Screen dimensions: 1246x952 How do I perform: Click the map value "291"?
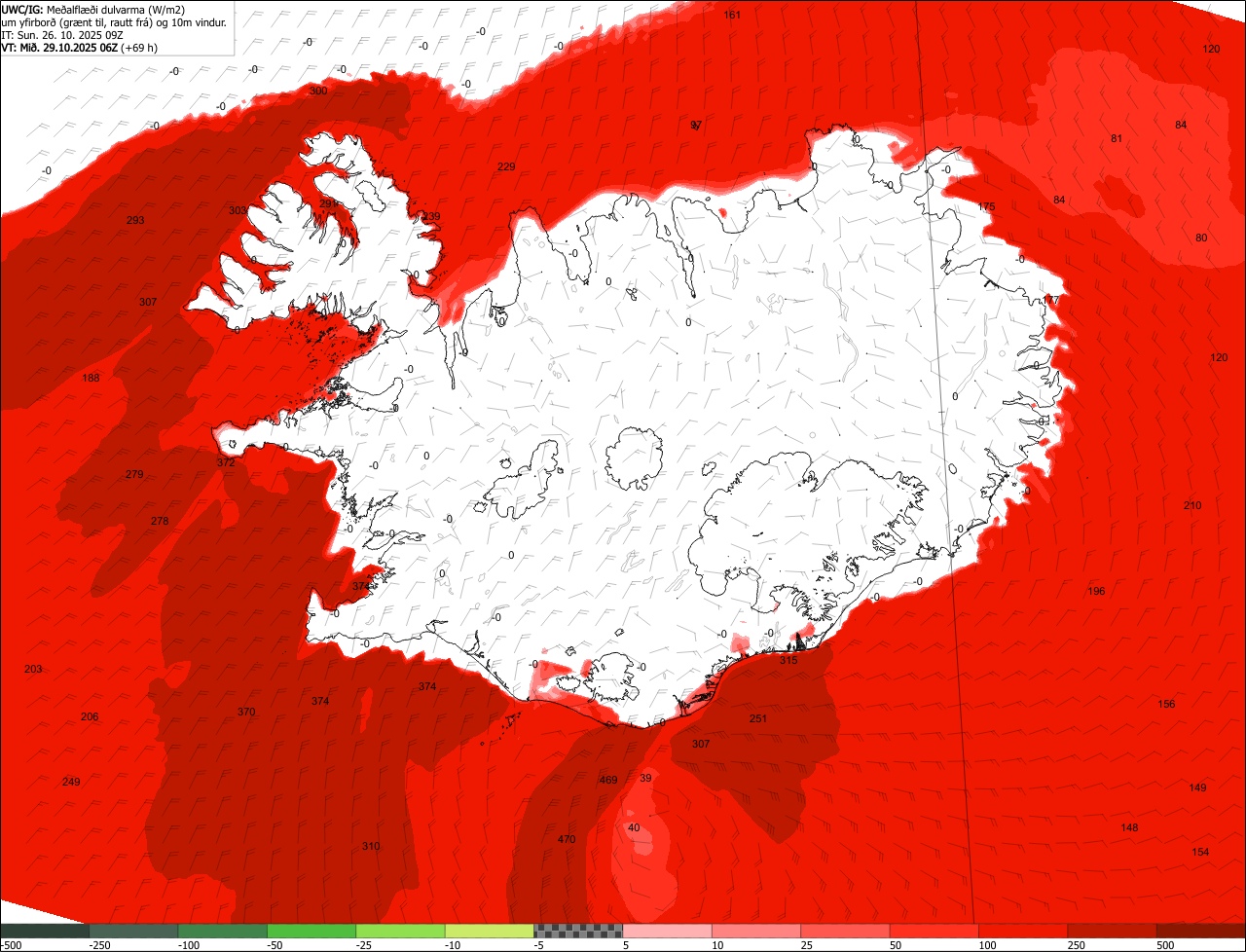click(x=329, y=203)
